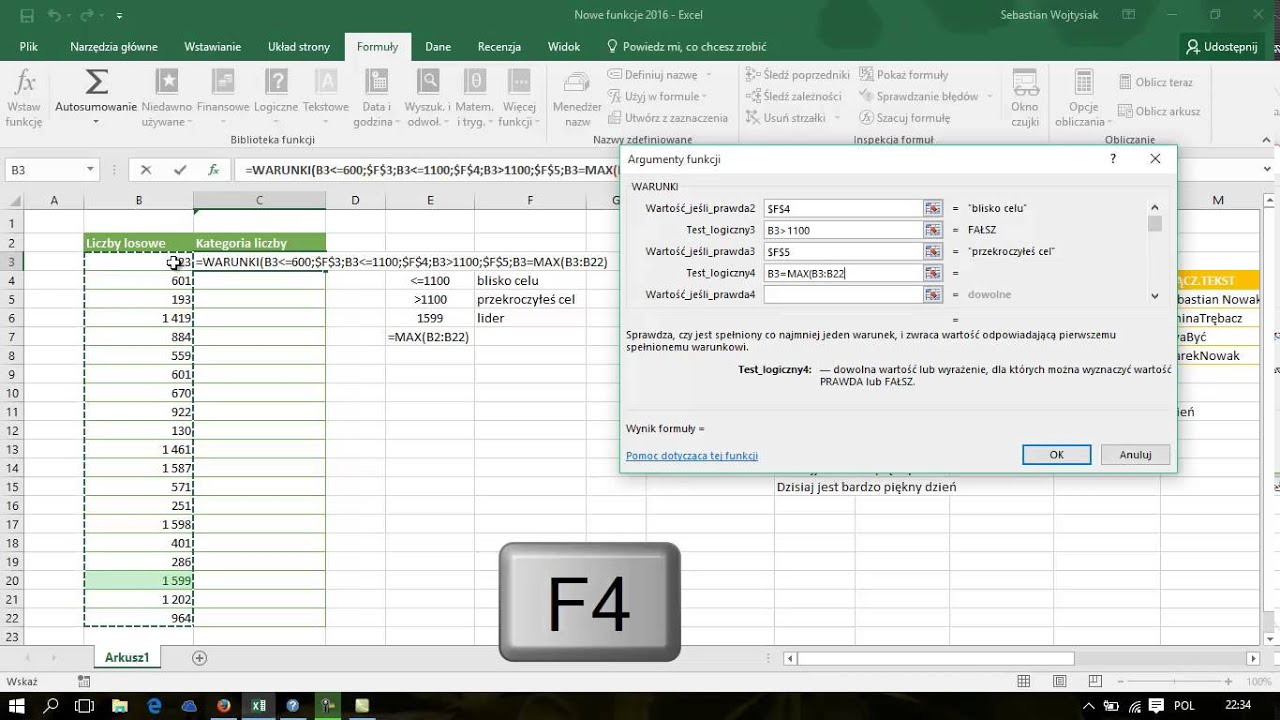Toggle Pokaż formuły
This screenshot has height=720, width=1280.
pos(903,74)
